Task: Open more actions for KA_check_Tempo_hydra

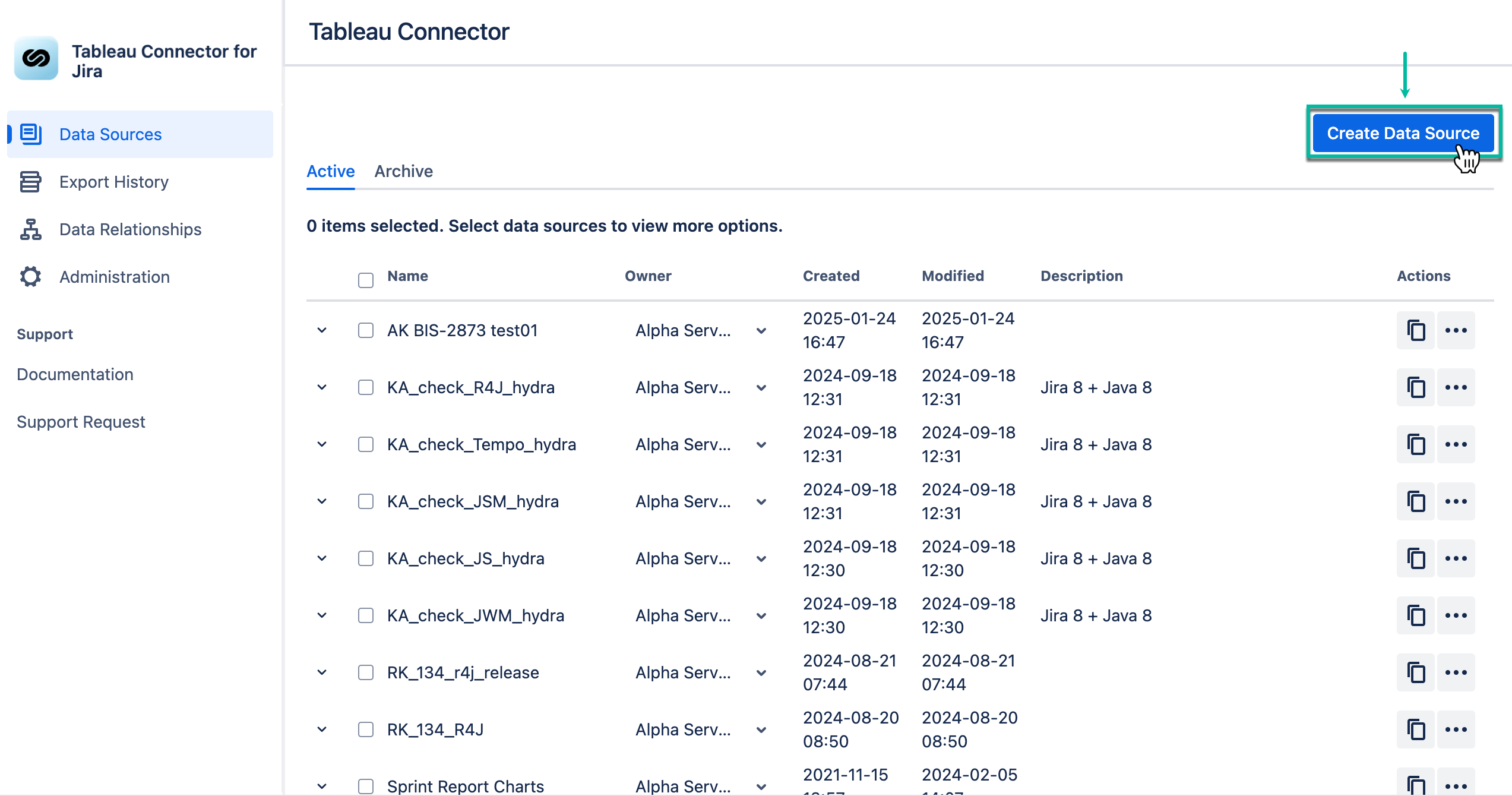Action: 1456,444
